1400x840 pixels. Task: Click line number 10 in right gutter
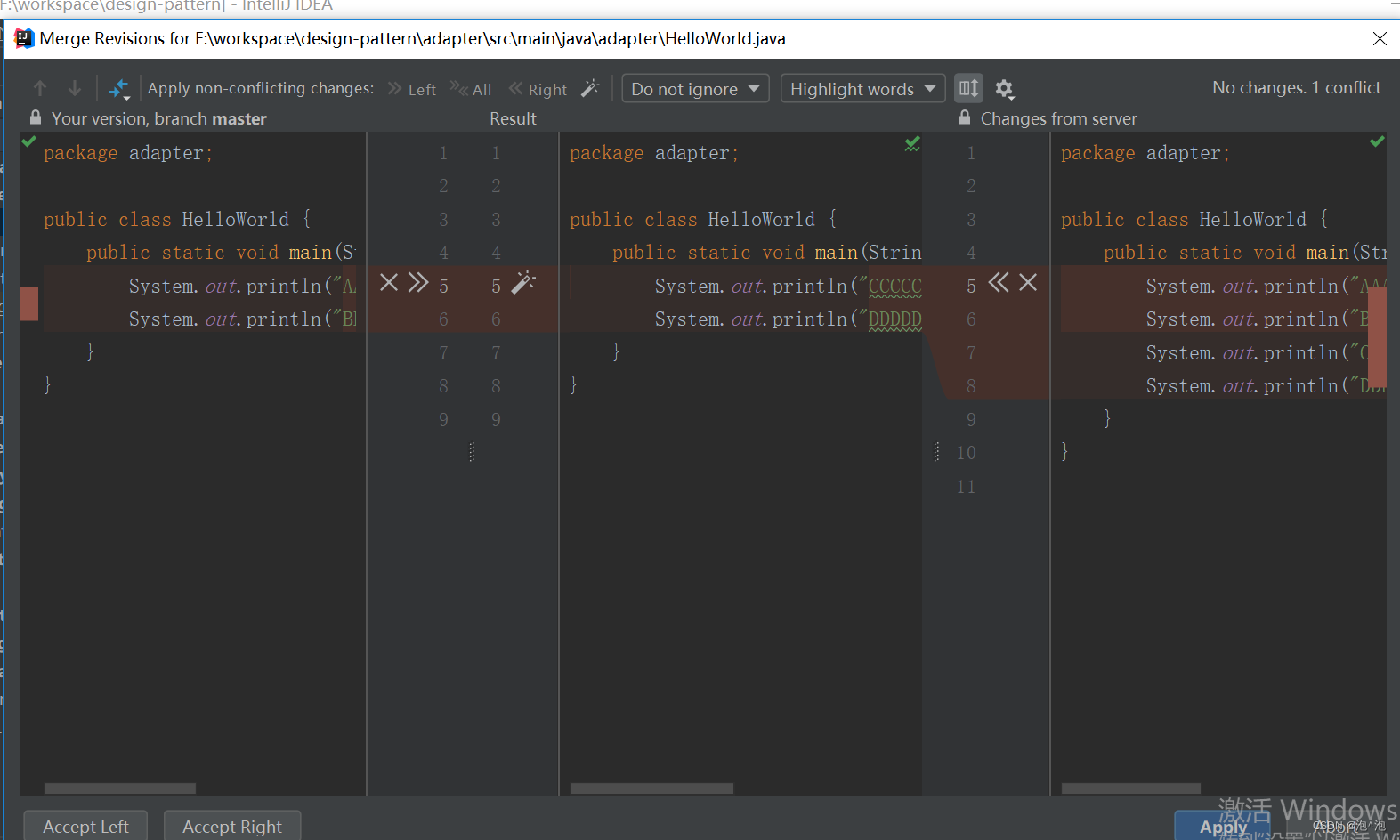967,453
